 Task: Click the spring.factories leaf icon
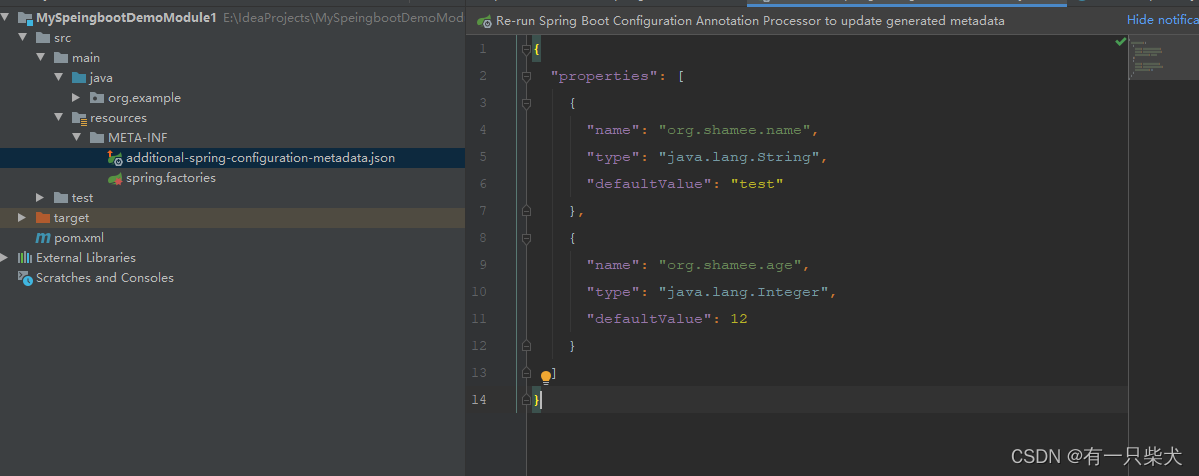115,178
